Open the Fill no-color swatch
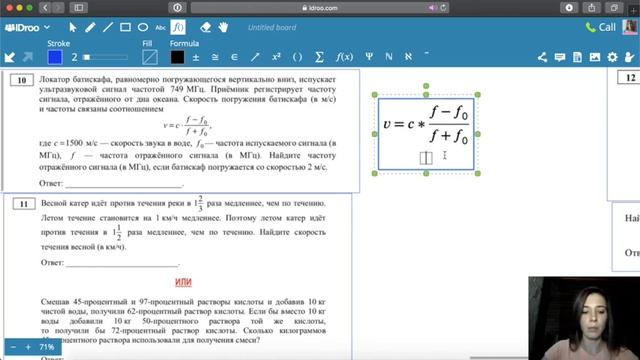 pos(150,57)
